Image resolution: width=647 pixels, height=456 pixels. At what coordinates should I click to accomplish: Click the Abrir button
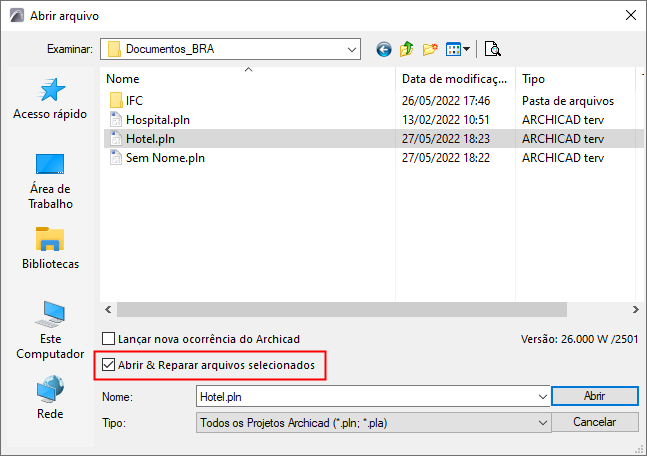594,397
